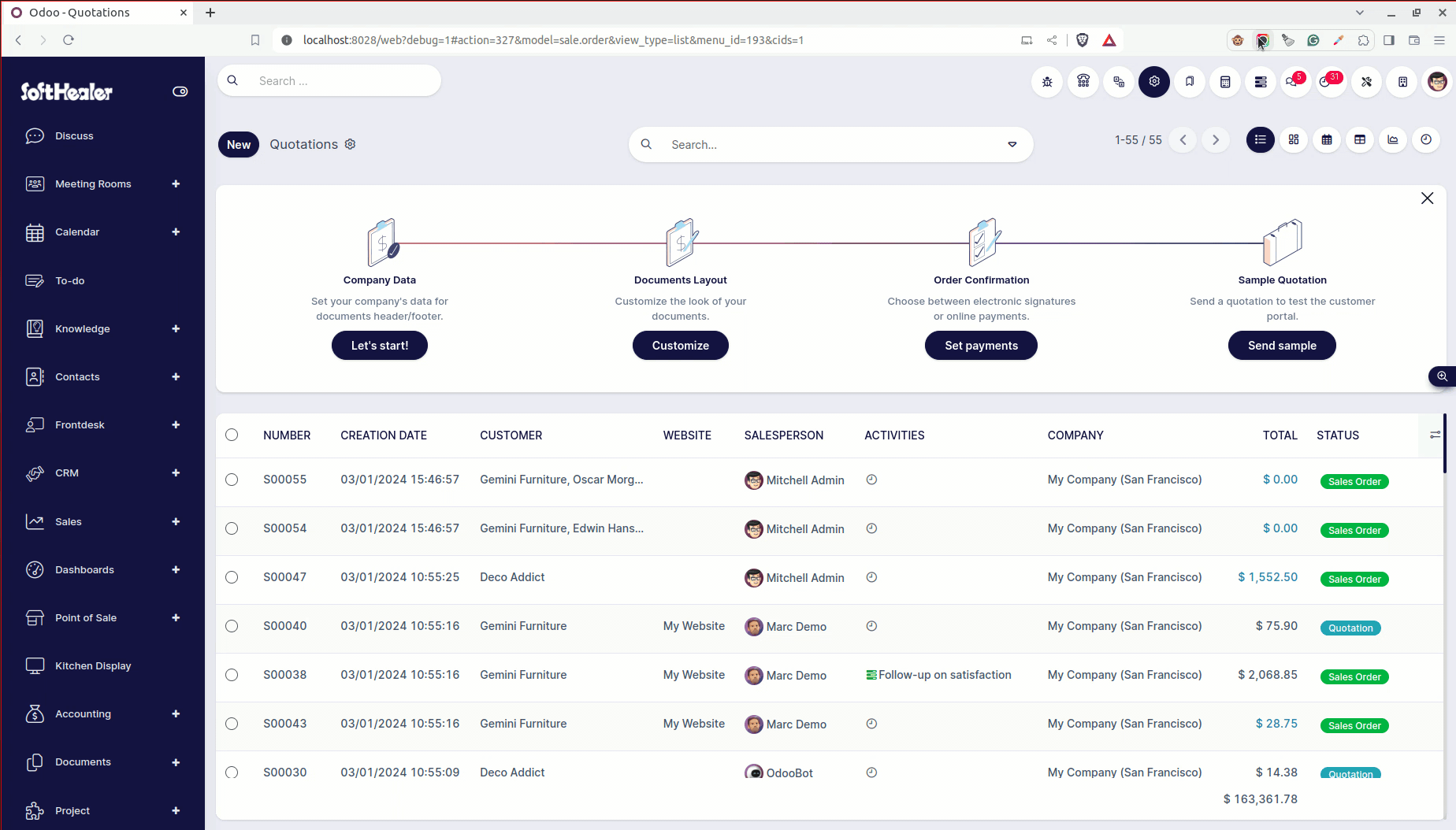Viewport: 1456px width, 830px height.
Task: Select all quotations with header checkbox
Action: click(232, 435)
